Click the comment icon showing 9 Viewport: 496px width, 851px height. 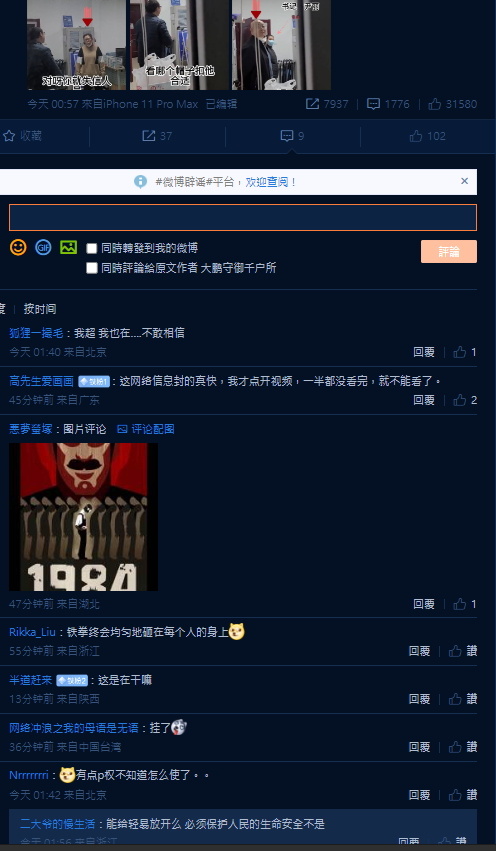tap(292, 136)
